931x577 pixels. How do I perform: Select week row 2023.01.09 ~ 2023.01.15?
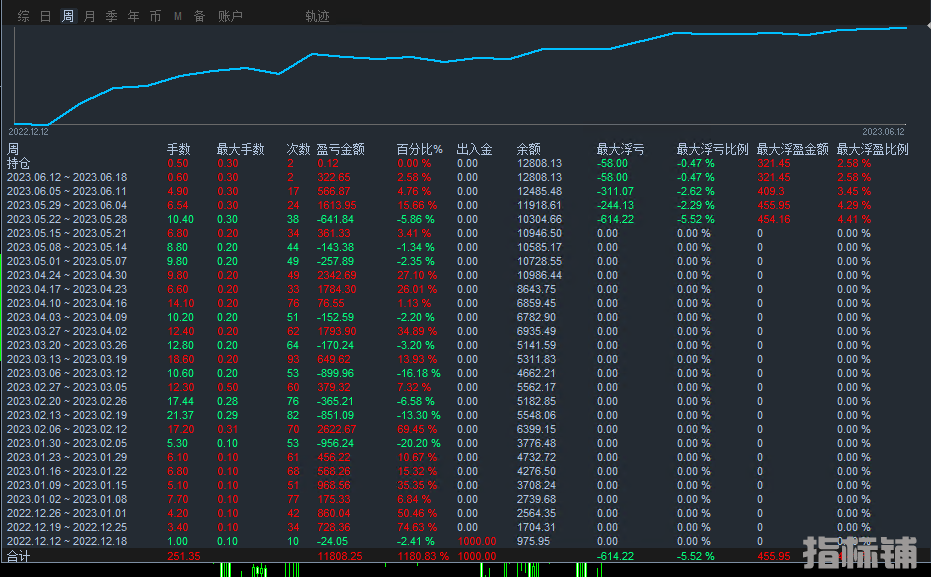(x=67, y=485)
